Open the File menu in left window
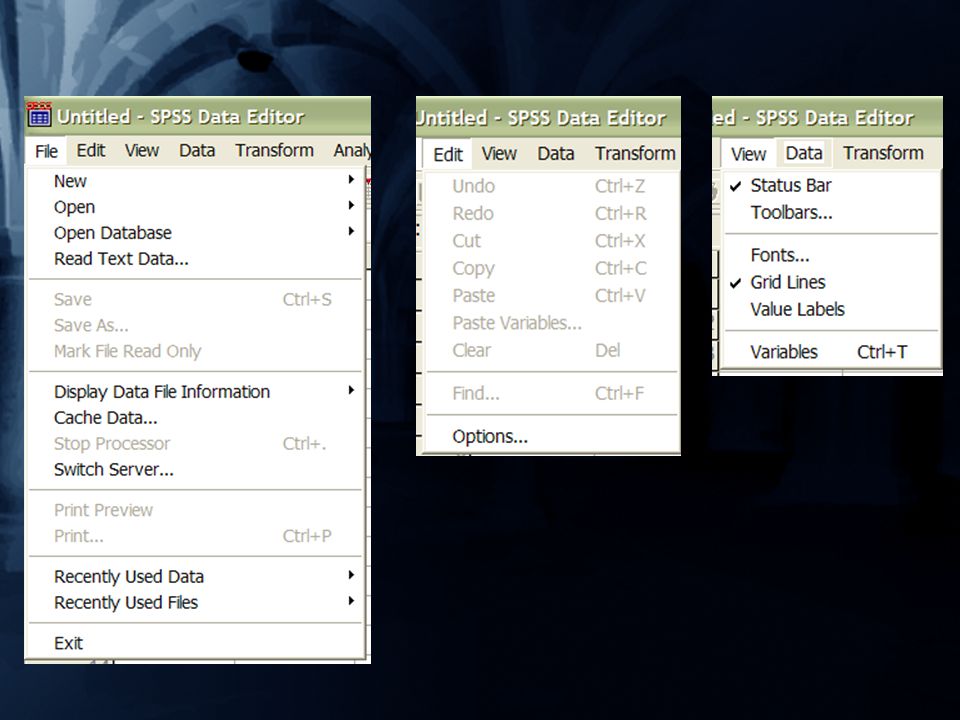960x720 pixels. coord(47,151)
